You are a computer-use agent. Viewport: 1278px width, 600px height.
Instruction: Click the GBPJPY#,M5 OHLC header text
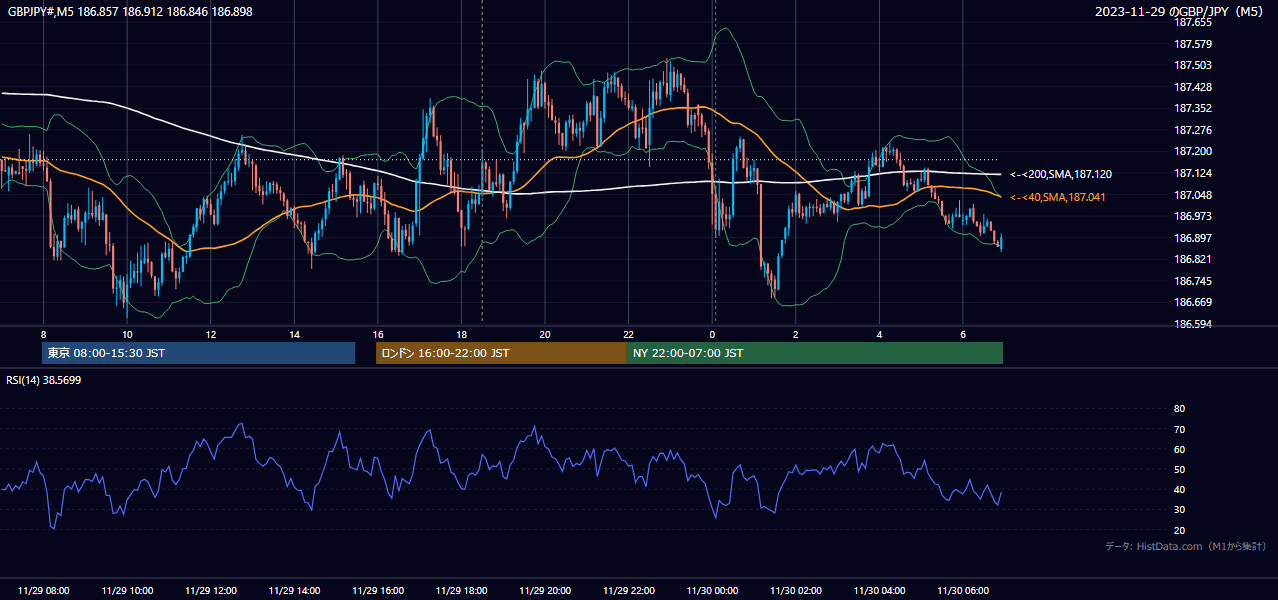[x=130, y=10]
